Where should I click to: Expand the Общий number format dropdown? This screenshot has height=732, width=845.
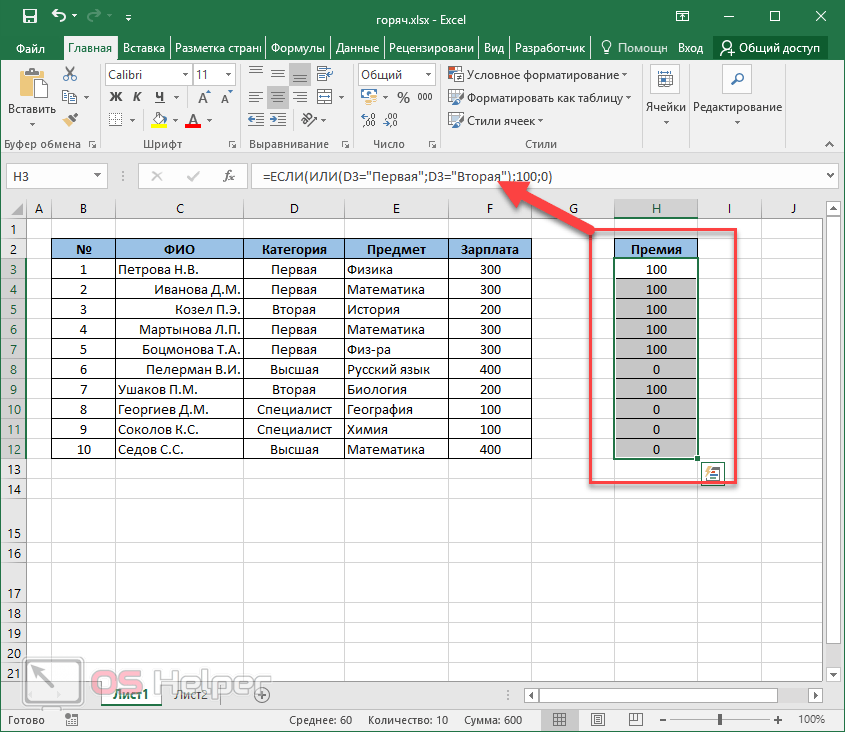[x=430, y=75]
